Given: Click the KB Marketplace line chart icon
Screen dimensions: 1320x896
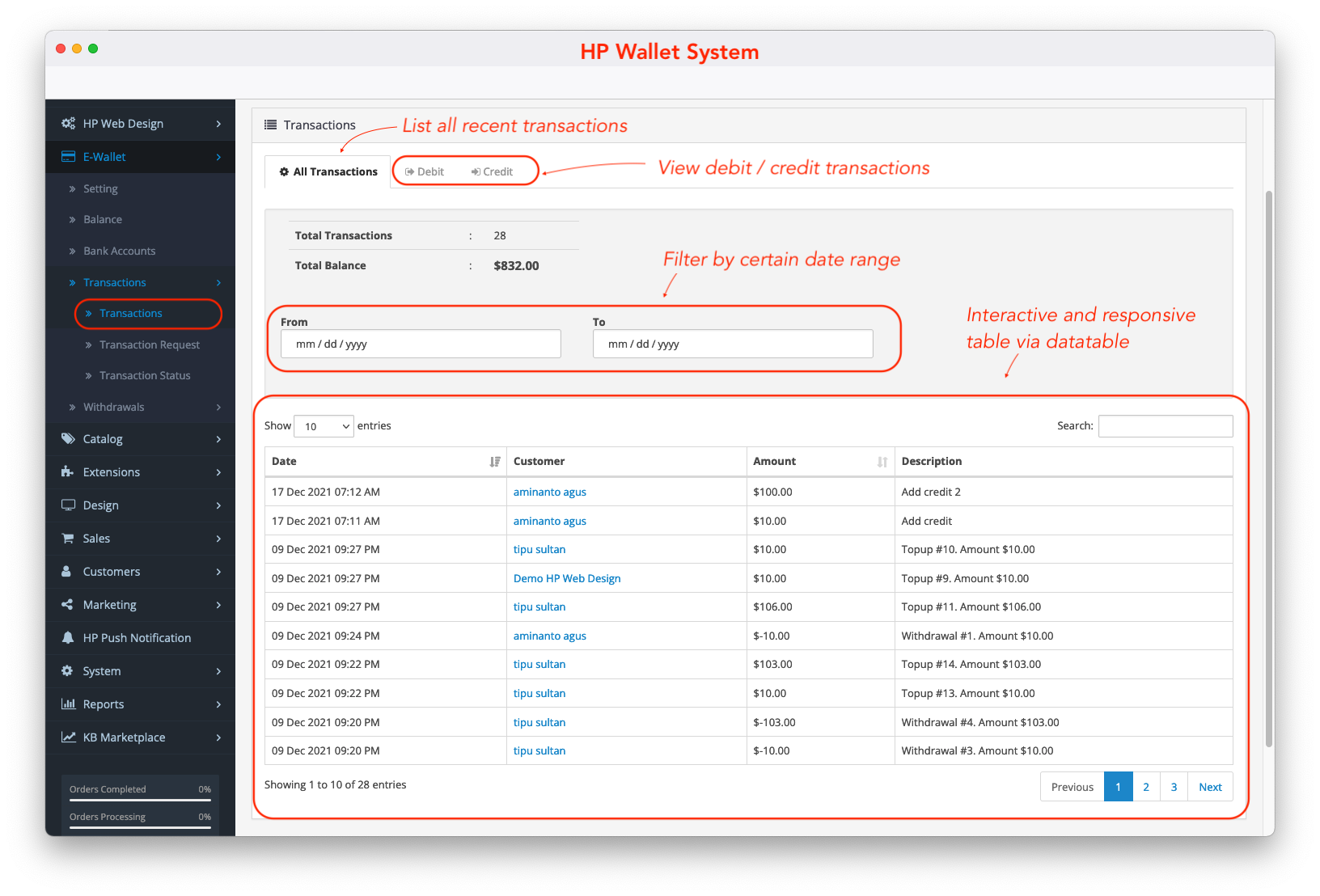Looking at the screenshot, I should (68, 738).
